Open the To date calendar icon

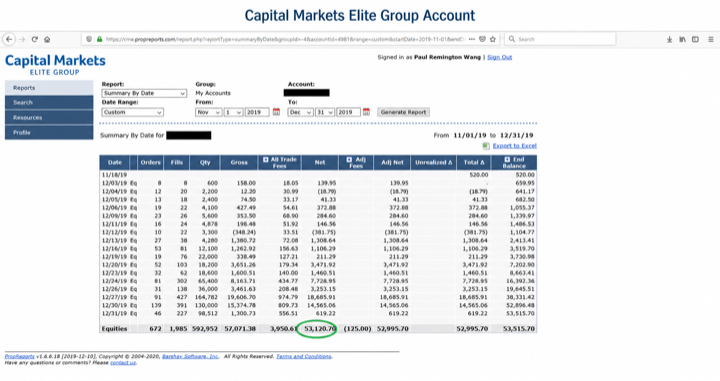[366, 112]
